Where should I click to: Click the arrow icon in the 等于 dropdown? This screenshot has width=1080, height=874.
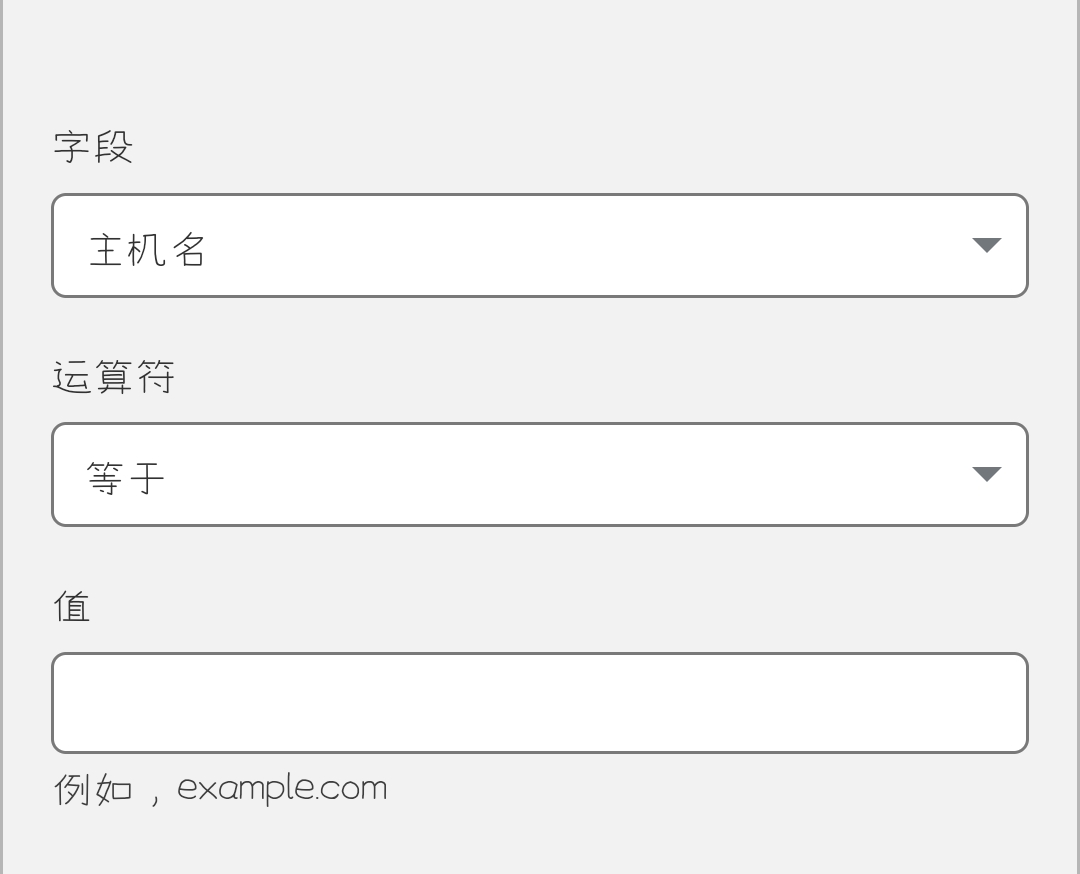[986, 474]
